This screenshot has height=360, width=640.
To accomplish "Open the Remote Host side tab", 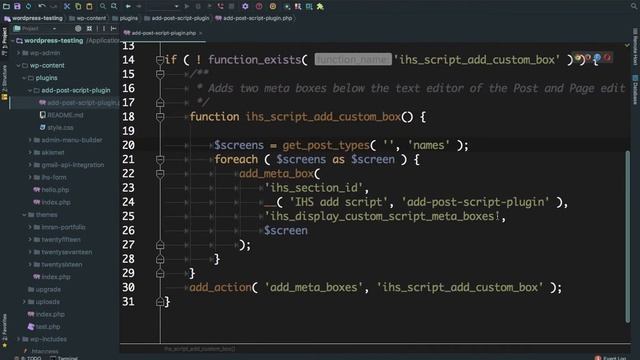I will click(x=635, y=47).
